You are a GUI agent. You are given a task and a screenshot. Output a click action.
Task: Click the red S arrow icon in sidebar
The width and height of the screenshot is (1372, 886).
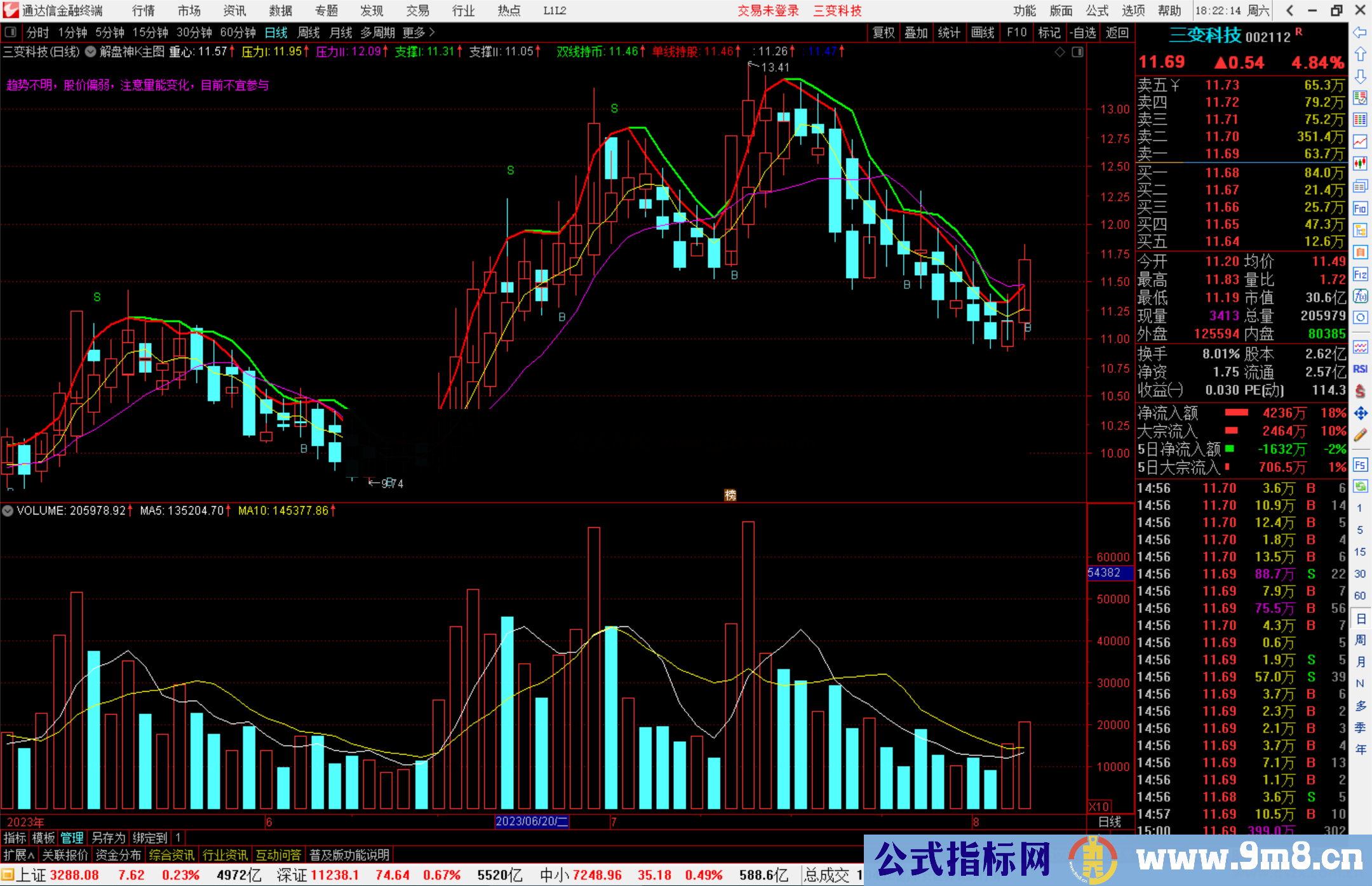1360,391
